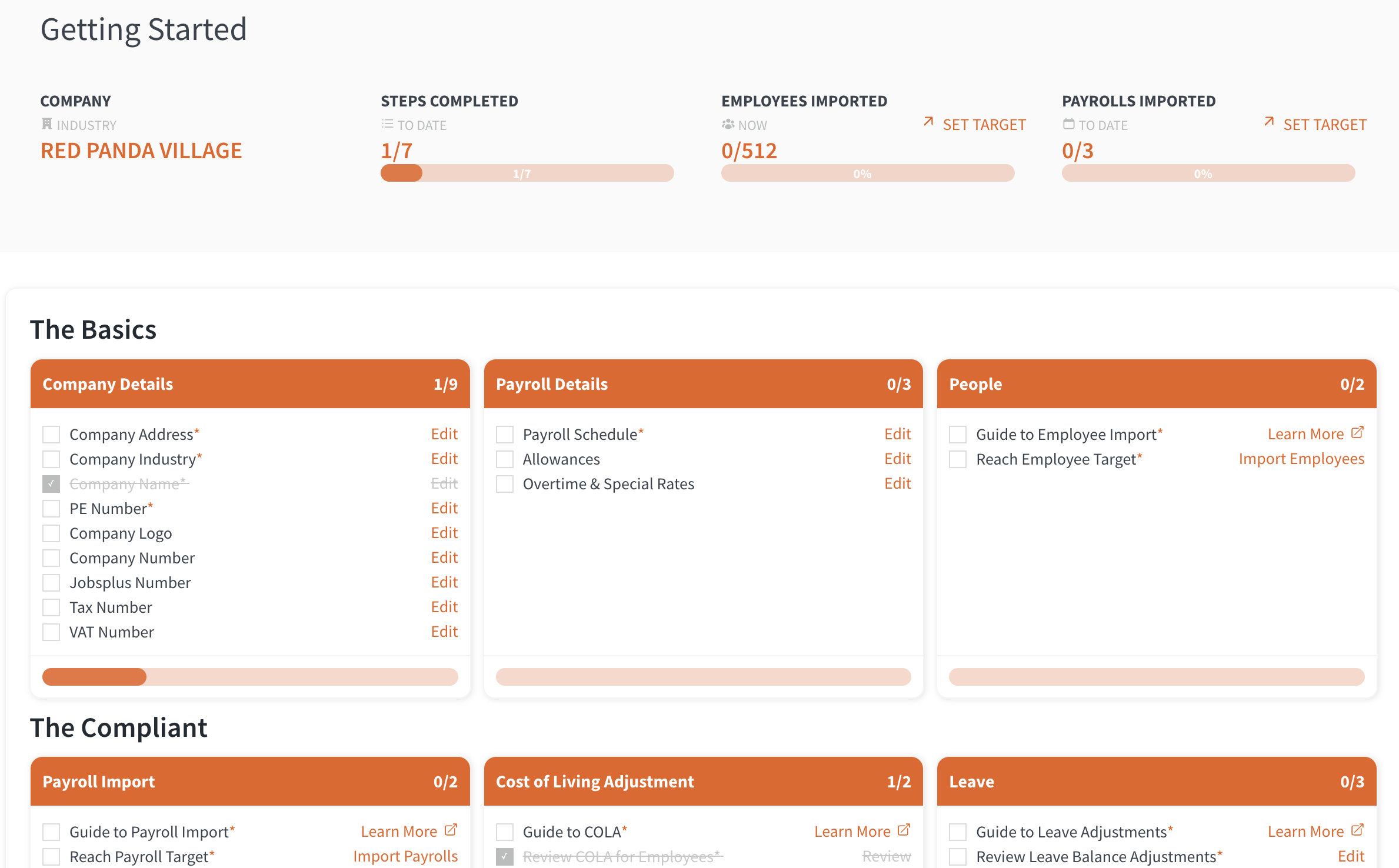
Task: Click the calendar icon under Payrolls Imported
Action: pyautogui.click(x=1068, y=124)
